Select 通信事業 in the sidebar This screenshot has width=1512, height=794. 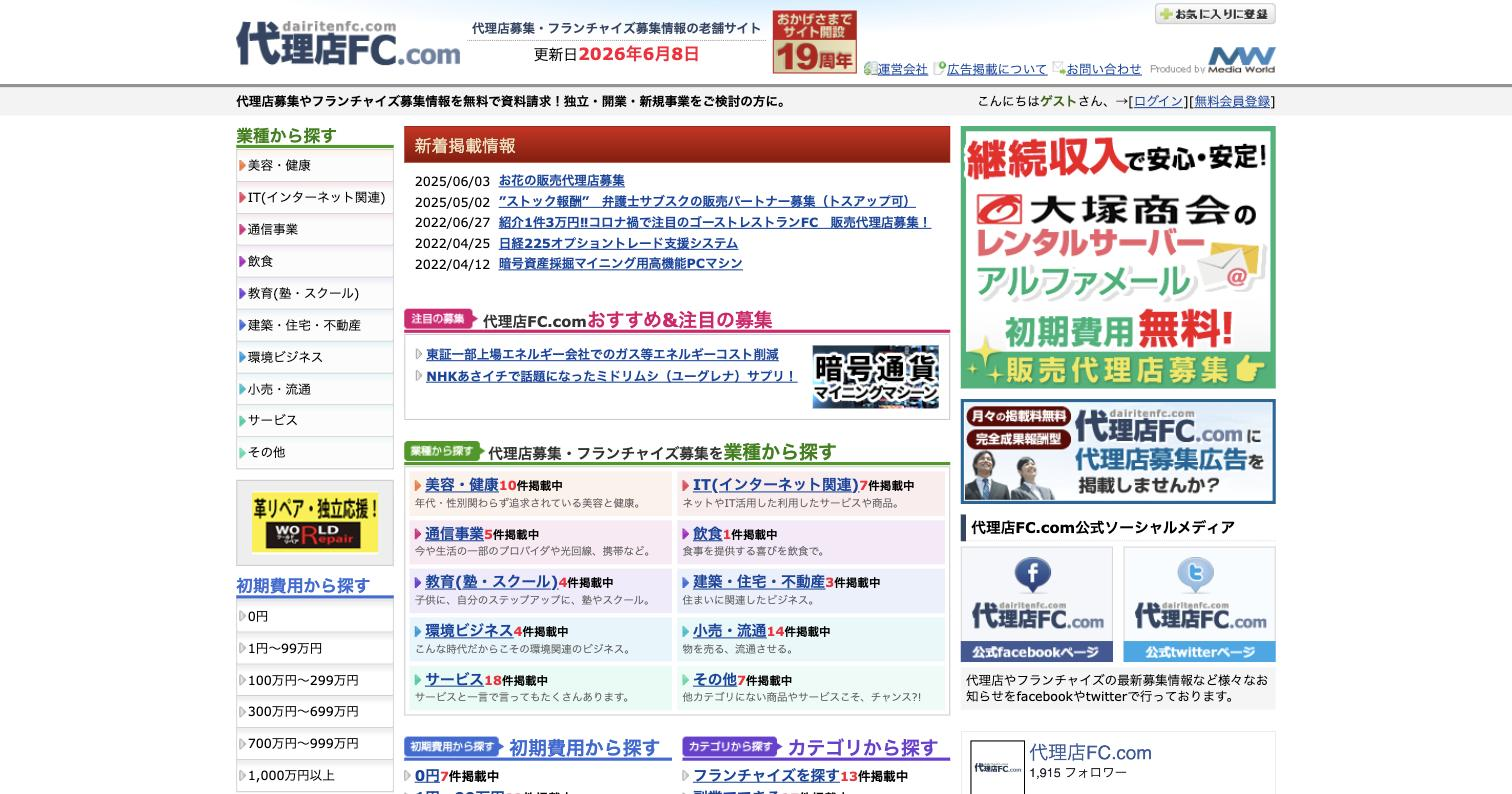pyautogui.click(x=315, y=229)
